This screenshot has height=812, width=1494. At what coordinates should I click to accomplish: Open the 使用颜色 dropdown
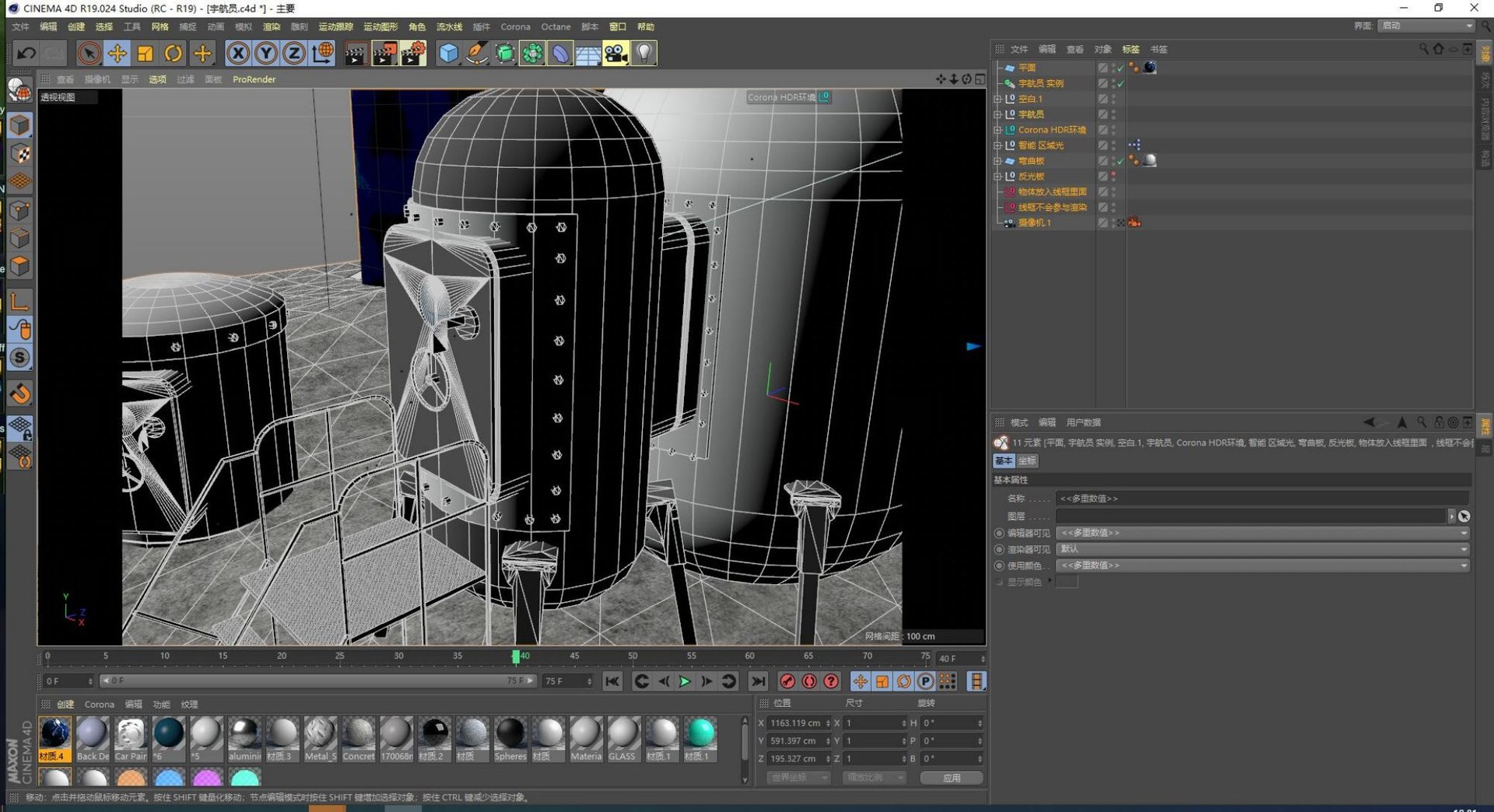click(x=1262, y=565)
